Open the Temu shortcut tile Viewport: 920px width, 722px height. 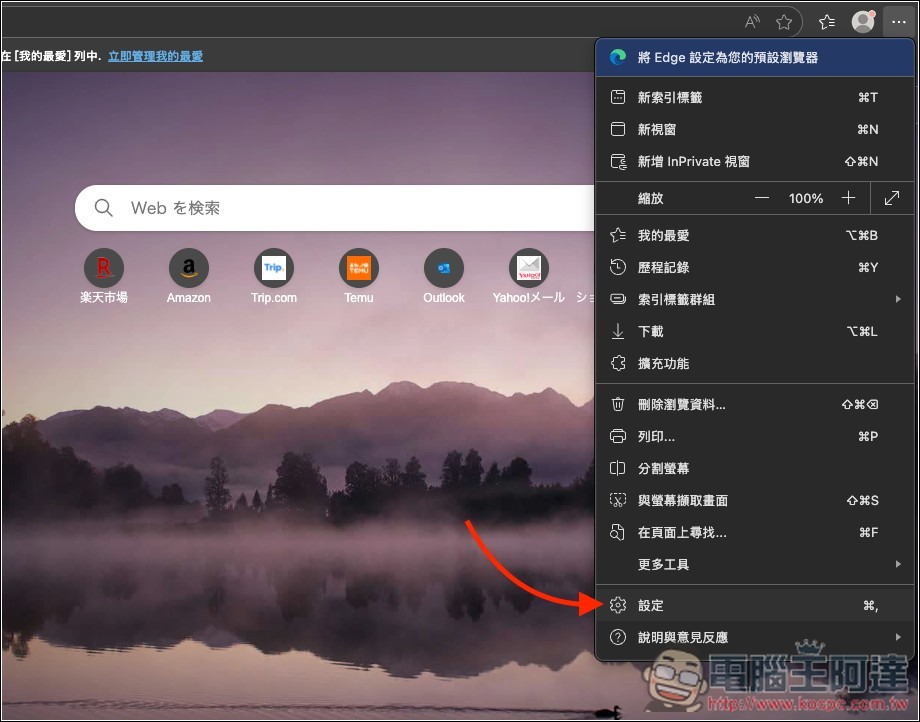(x=358, y=276)
